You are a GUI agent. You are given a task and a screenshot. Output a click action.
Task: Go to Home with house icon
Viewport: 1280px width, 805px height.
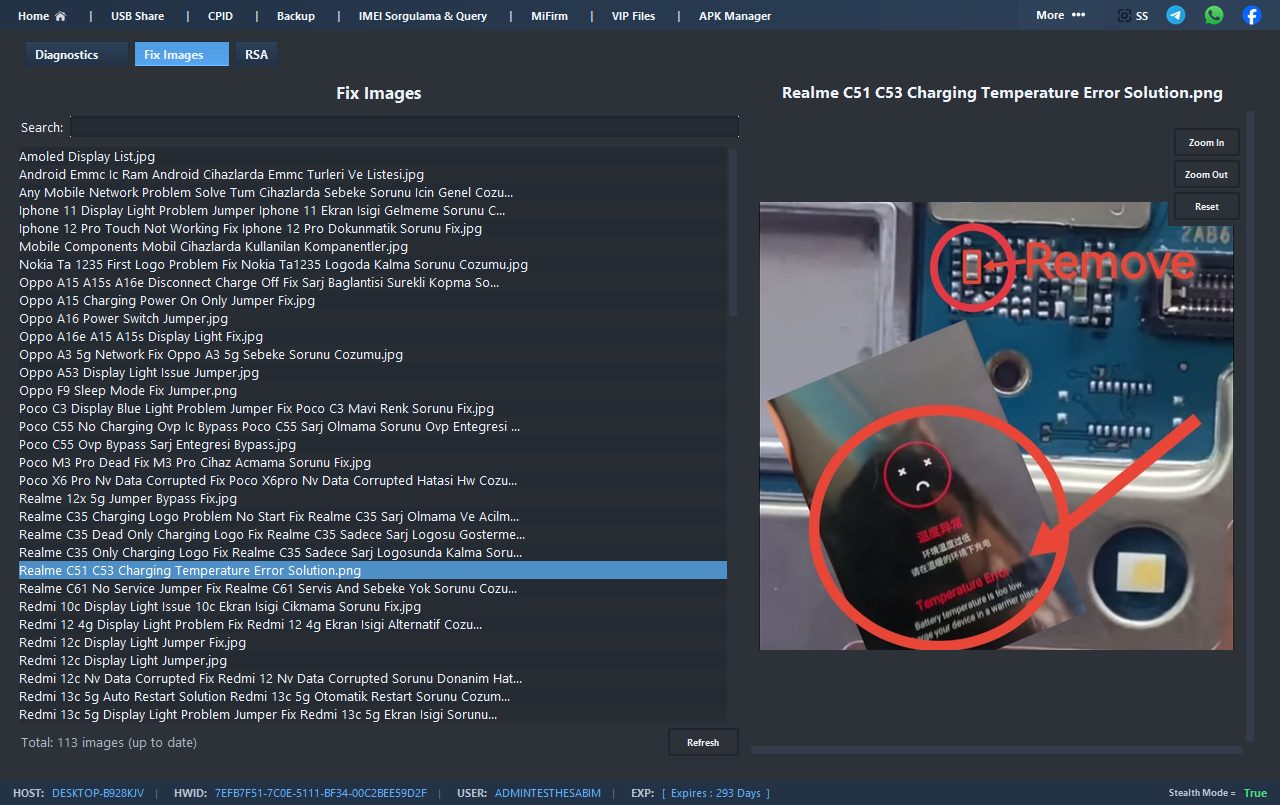(x=42, y=16)
